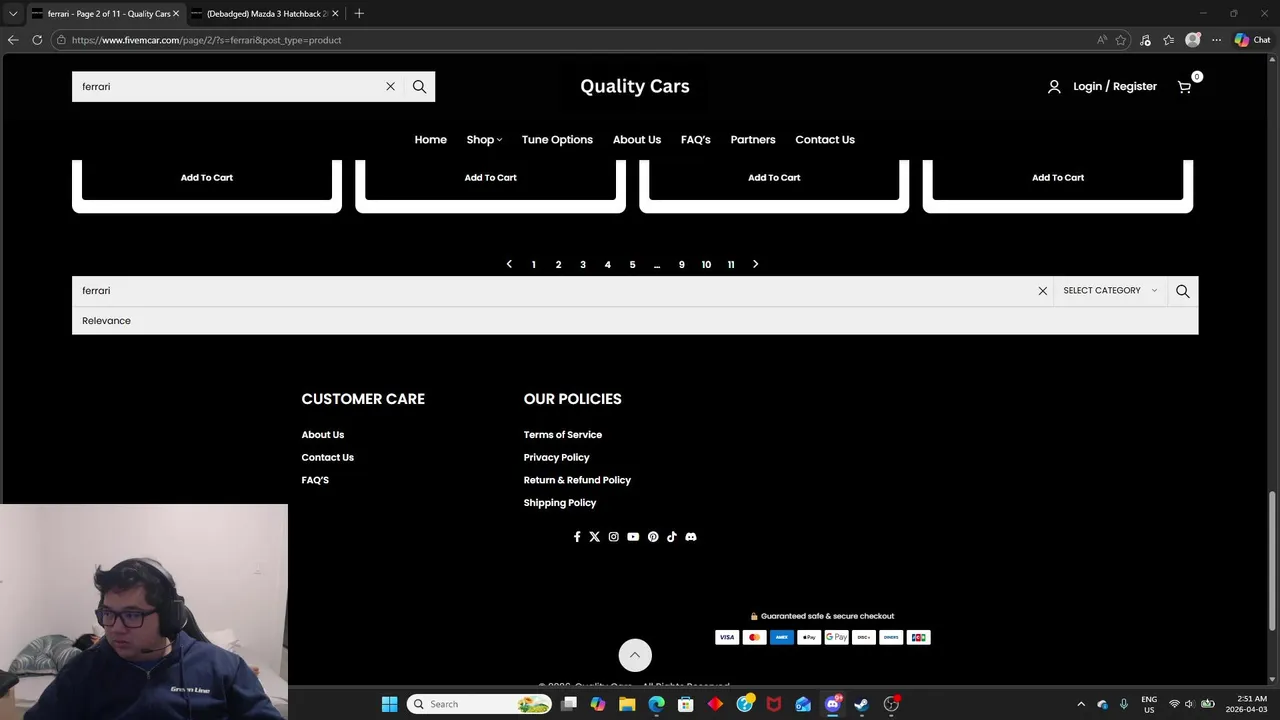Click the Login / Register link

click(x=1115, y=87)
